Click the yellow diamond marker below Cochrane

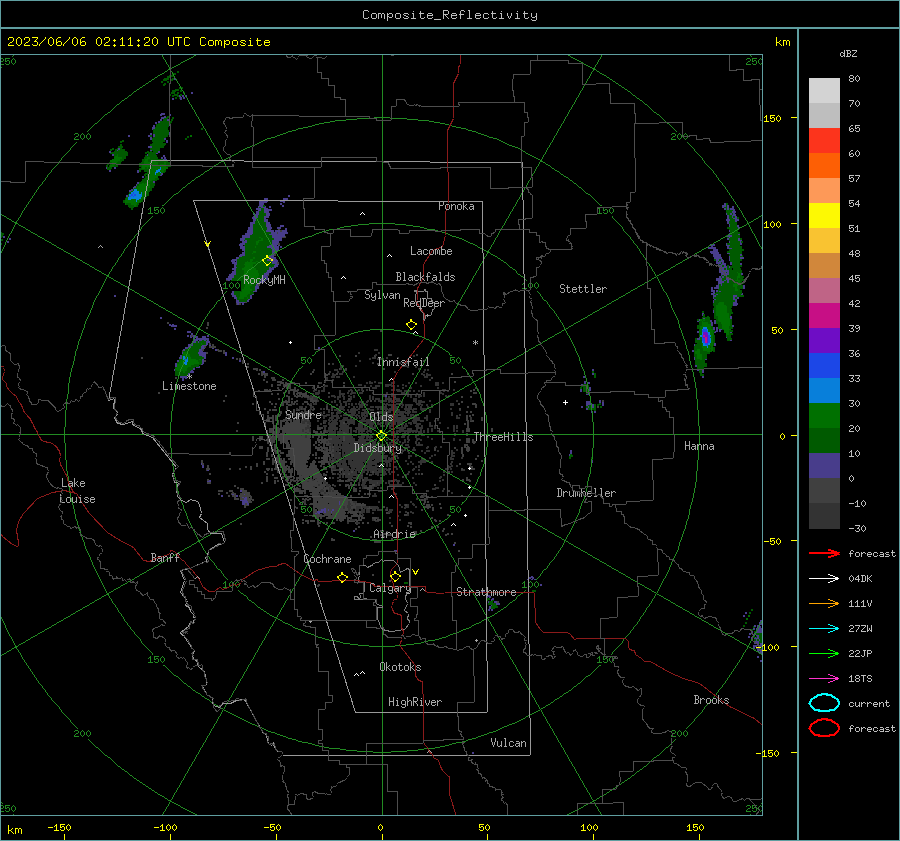(342, 577)
